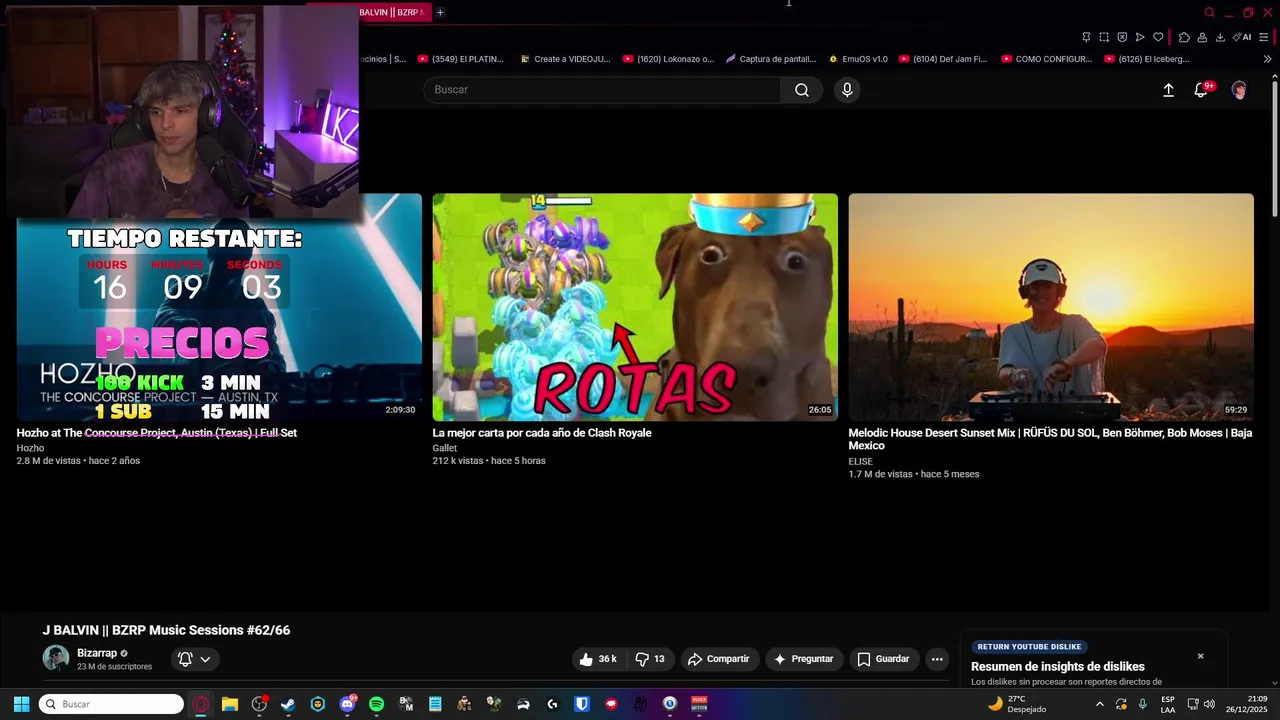The height and width of the screenshot is (720, 1280).
Task: Open the browser AI assistant icon
Action: 1242,37
